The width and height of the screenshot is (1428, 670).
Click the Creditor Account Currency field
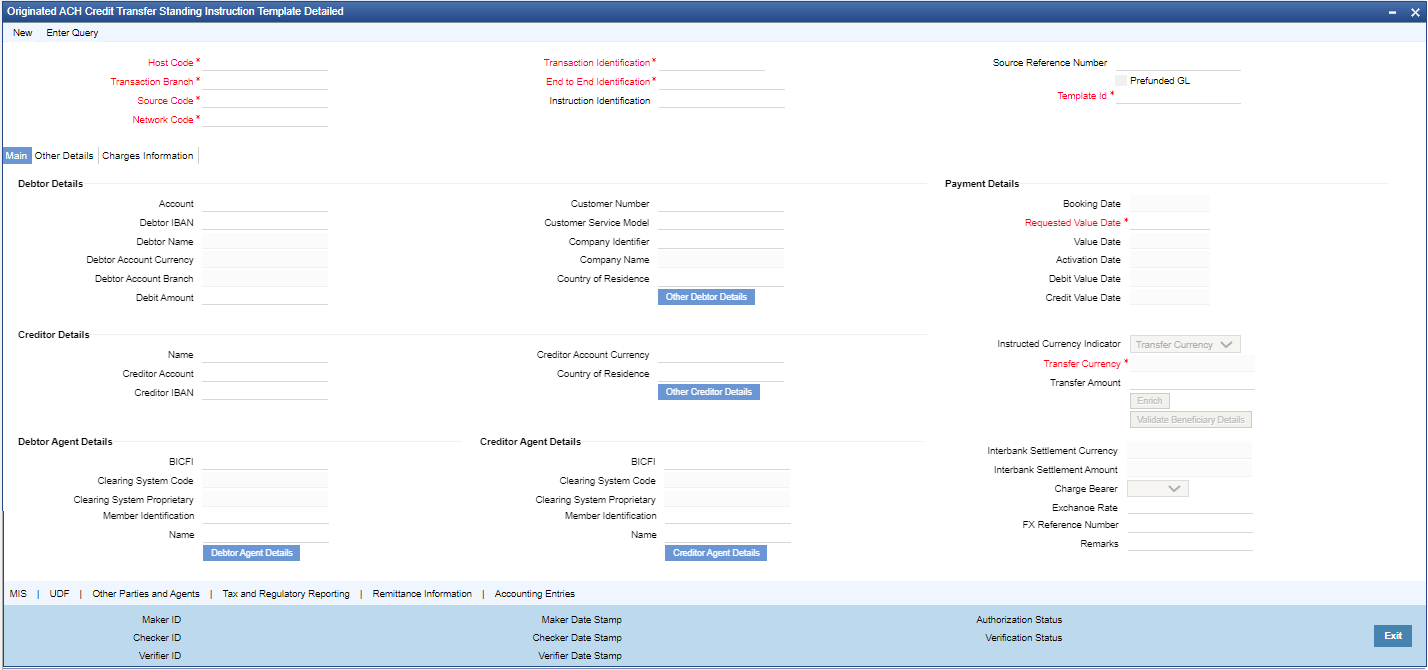[x=721, y=355]
